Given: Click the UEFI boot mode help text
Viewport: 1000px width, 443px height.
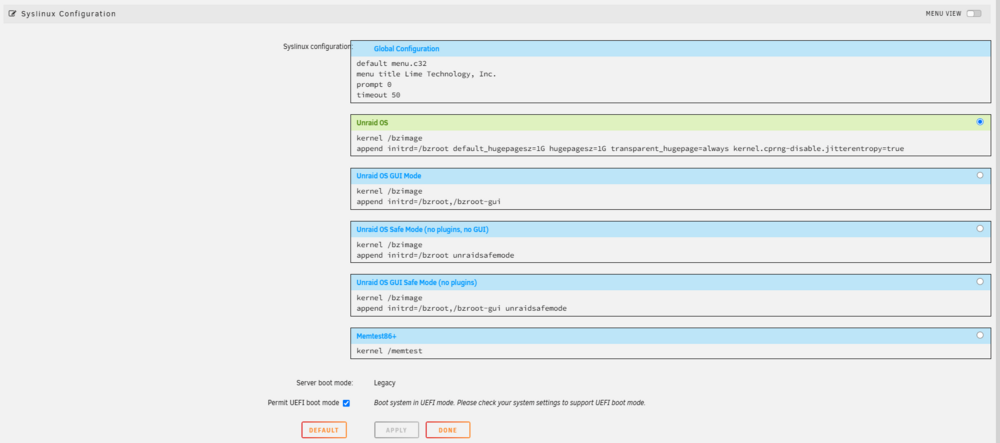Looking at the screenshot, I should tap(510, 403).
